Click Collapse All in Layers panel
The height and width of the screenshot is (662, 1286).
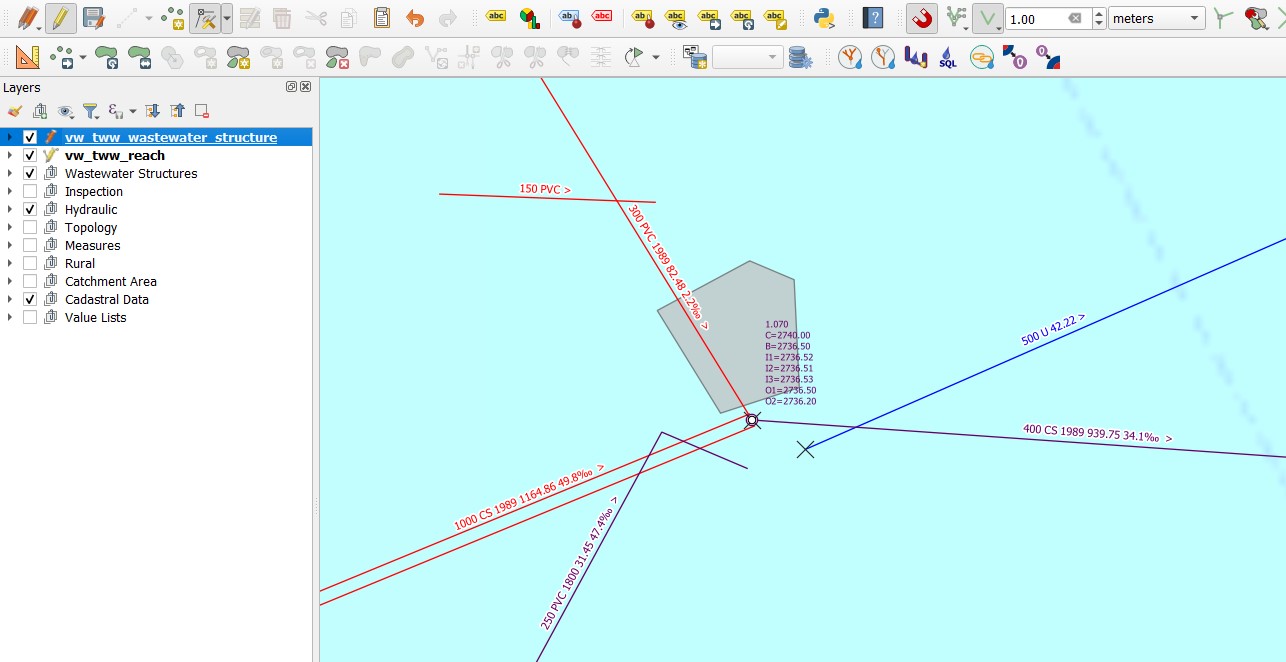pyautogui.click(x=177, y=111)
